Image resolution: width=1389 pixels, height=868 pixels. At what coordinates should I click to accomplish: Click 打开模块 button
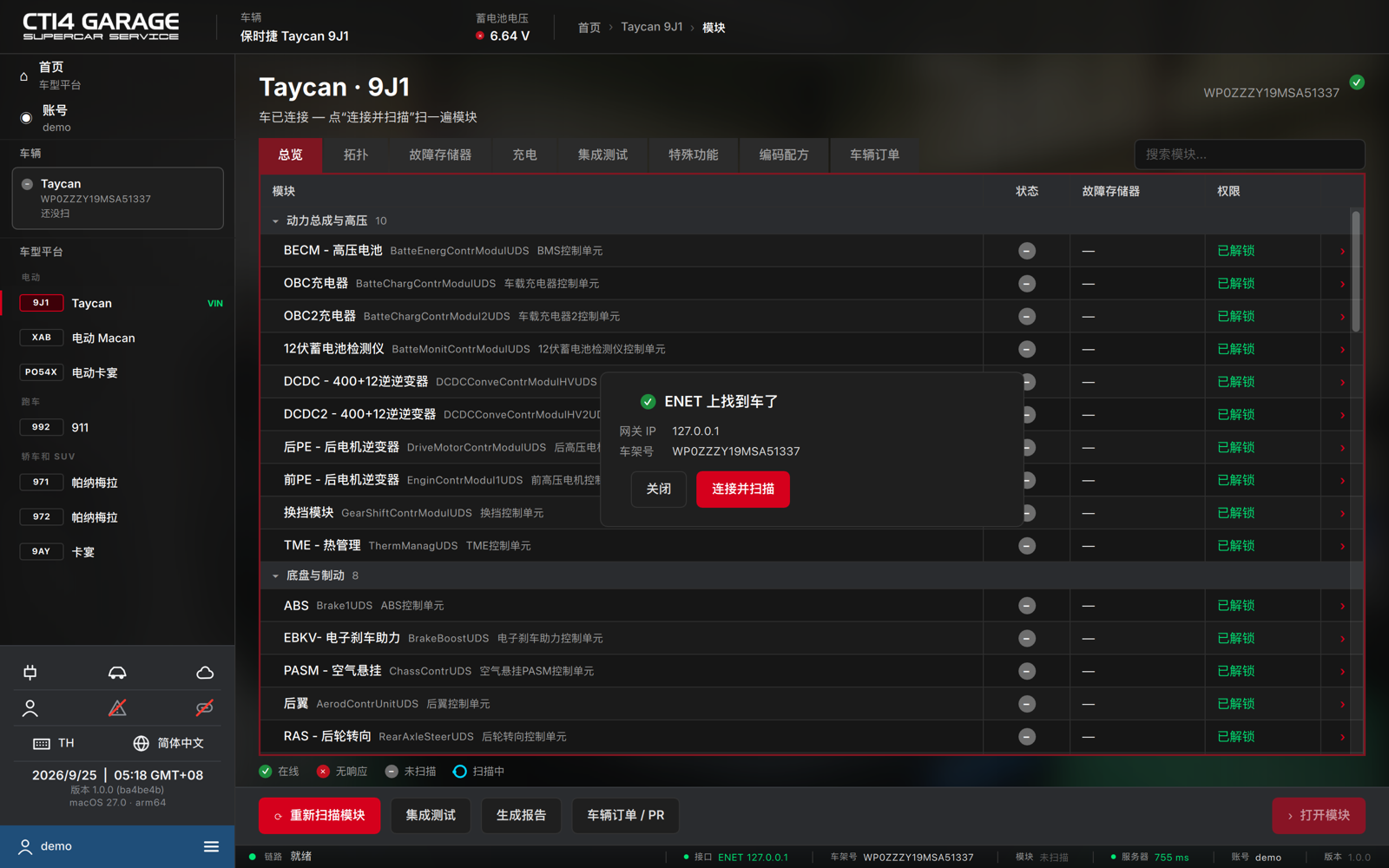[1319, 816]
